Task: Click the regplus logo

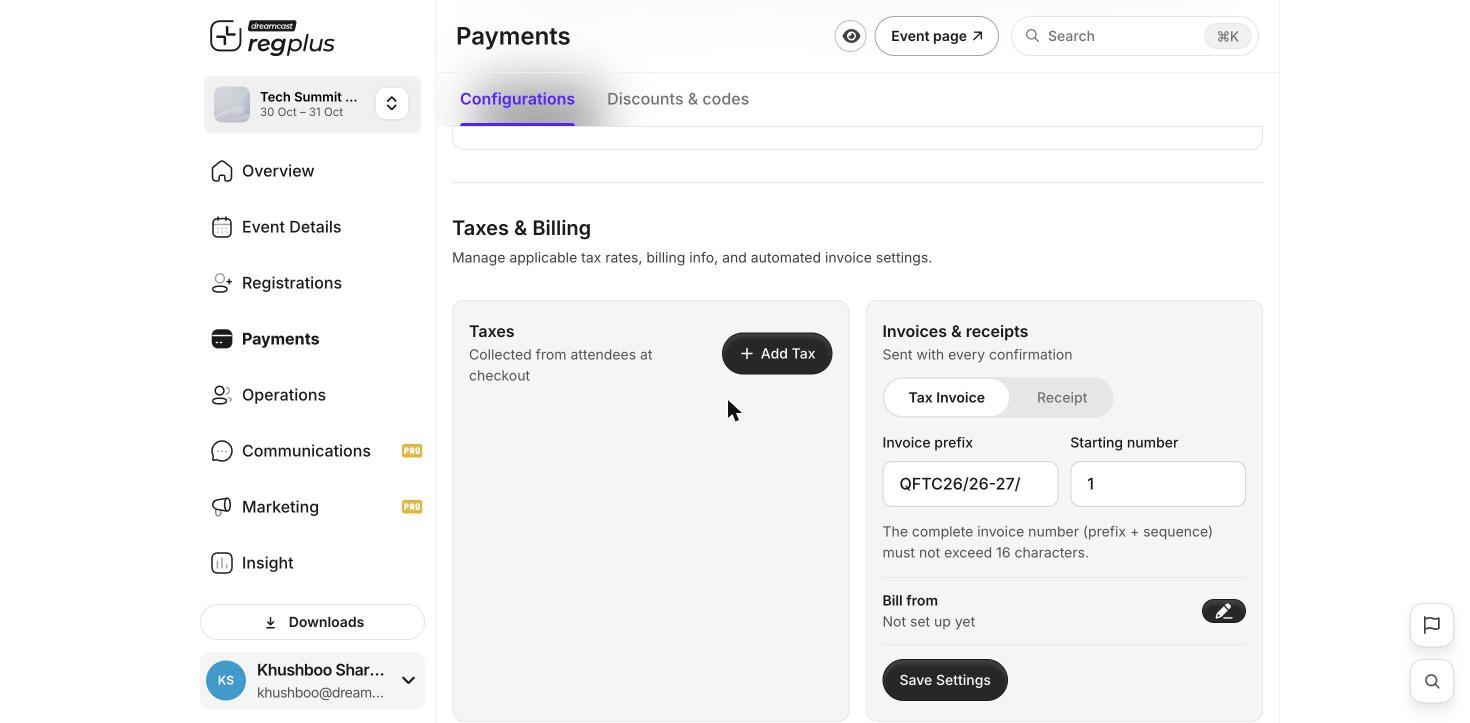Action: (272, 37)
